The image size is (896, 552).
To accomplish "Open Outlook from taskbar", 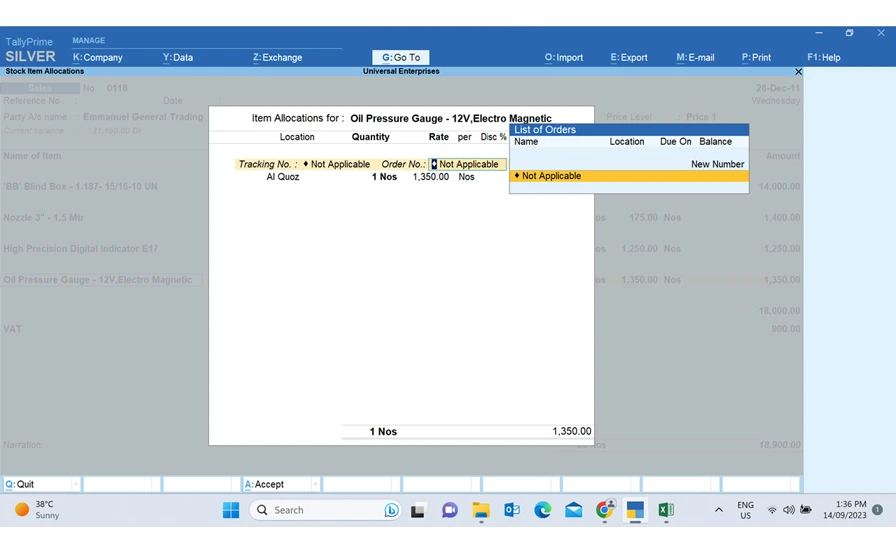I will tap(511, 510).
